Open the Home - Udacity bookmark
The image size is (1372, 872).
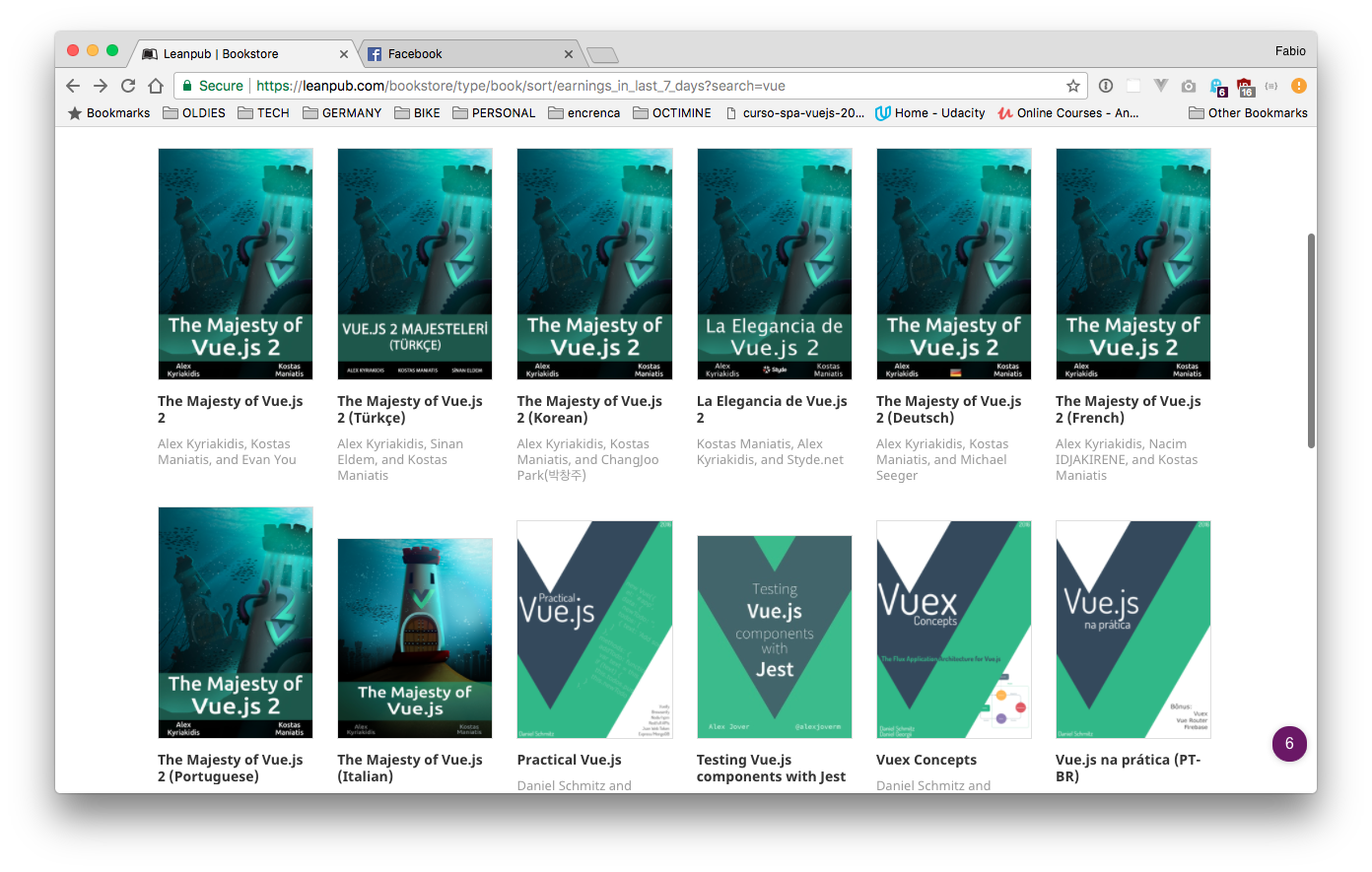[x=930, y=113]
